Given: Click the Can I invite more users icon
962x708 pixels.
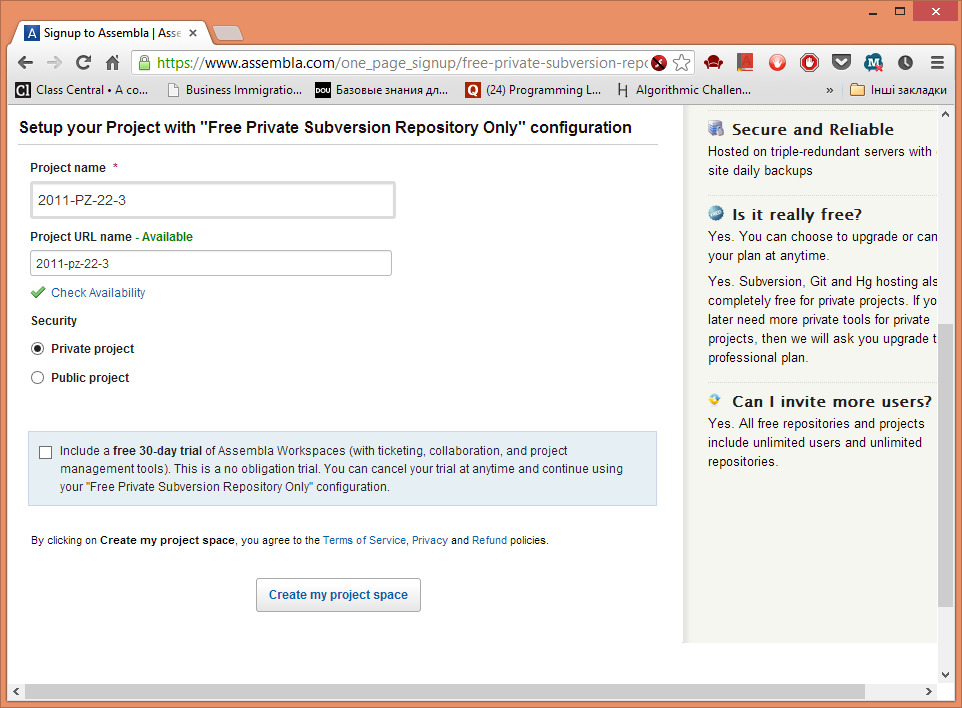Looking at the screenshot, I should [714, 400].
